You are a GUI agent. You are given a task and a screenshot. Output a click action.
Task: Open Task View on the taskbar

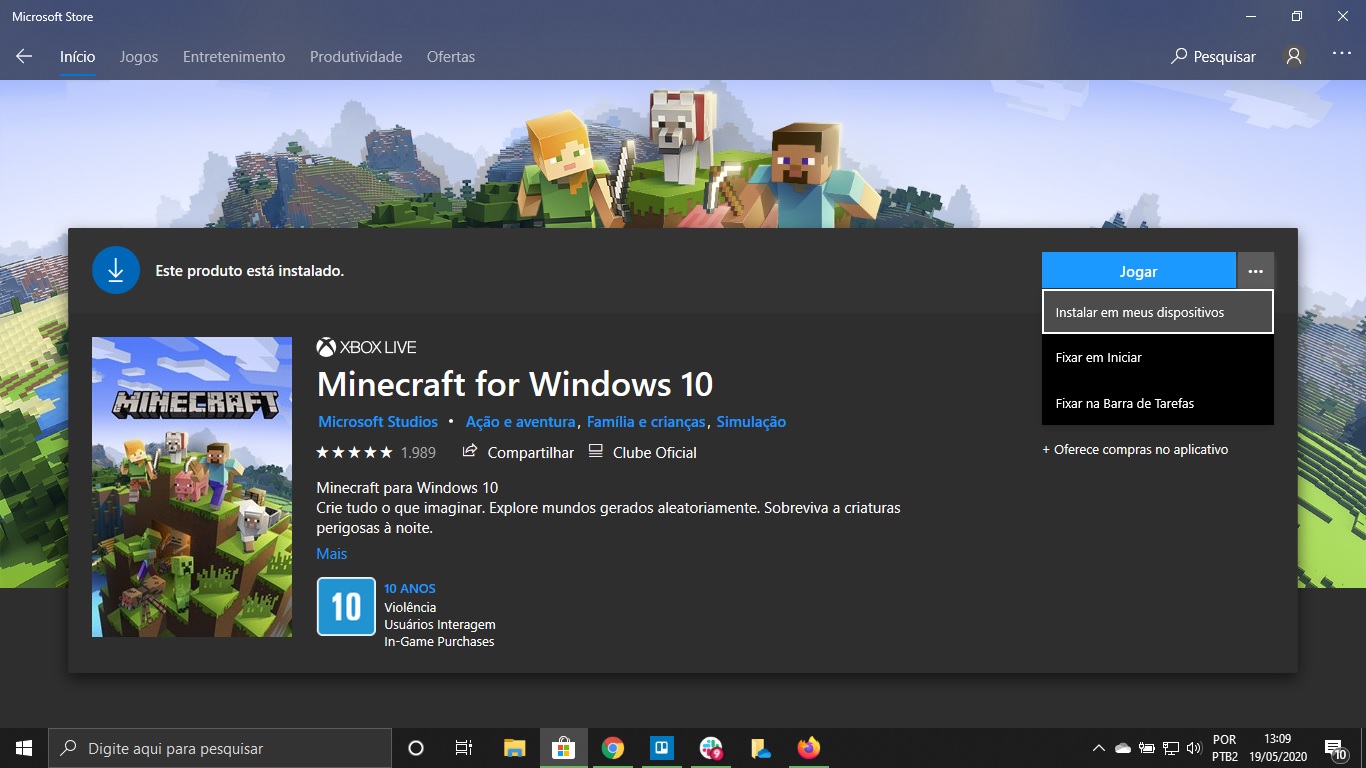464,748
